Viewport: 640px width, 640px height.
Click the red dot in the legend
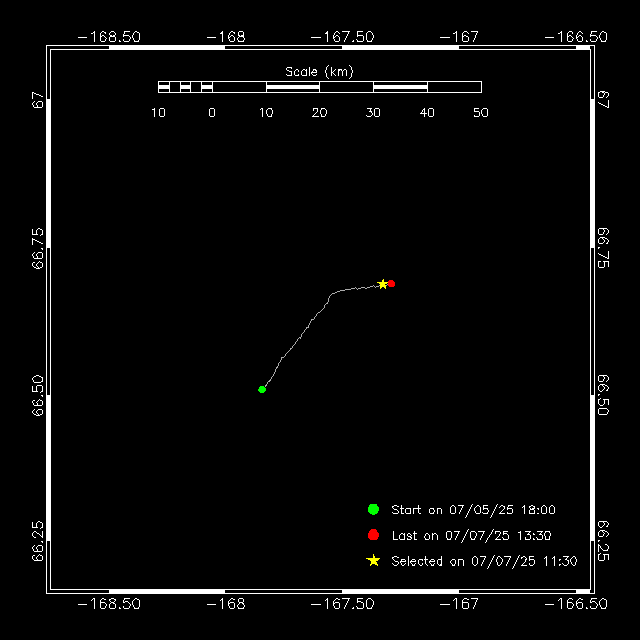click(373, 535)
